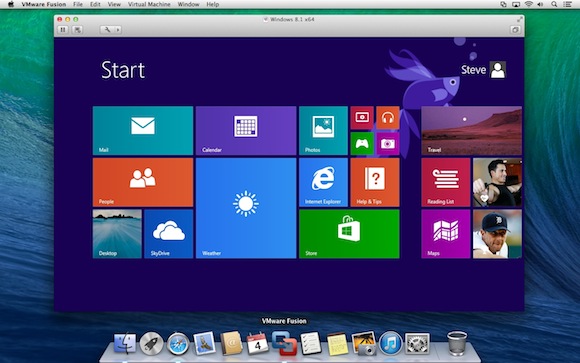
Task: Expand the arrow next to wrench
Action: (118, 30)
